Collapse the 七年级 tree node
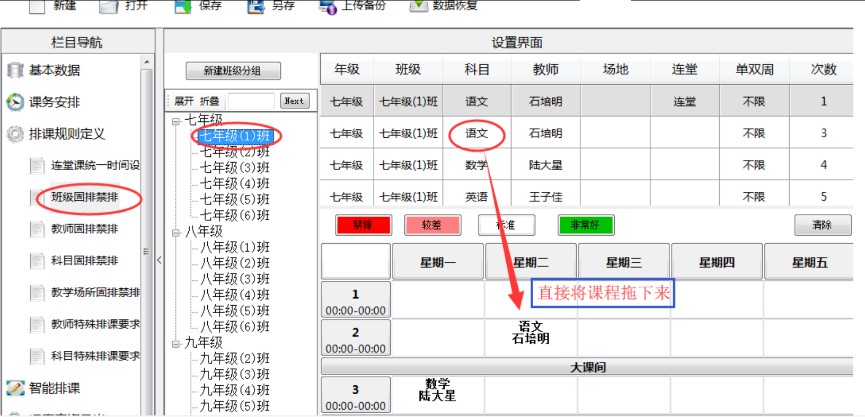The image size is (865, 417). tap(176, 121)
